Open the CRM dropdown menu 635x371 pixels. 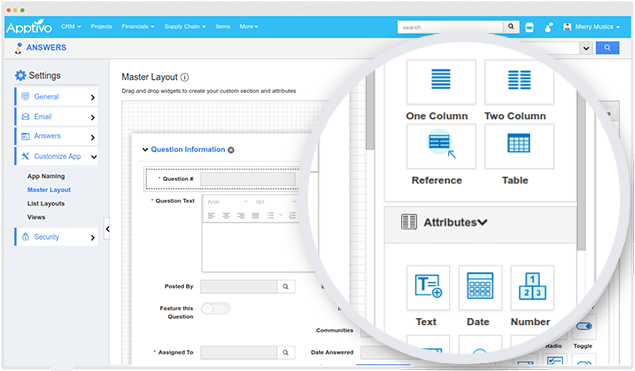[71, 26]
